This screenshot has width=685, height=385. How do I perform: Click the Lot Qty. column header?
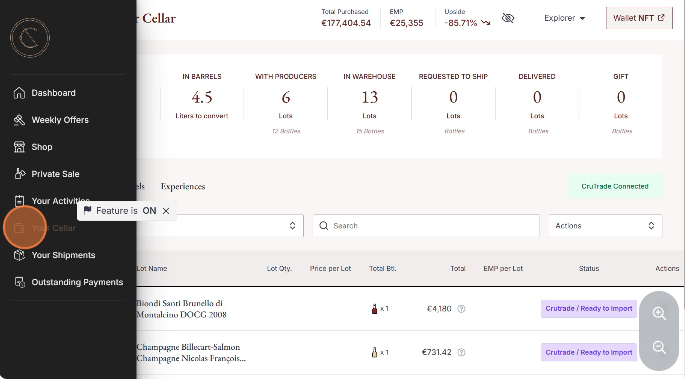279,269
